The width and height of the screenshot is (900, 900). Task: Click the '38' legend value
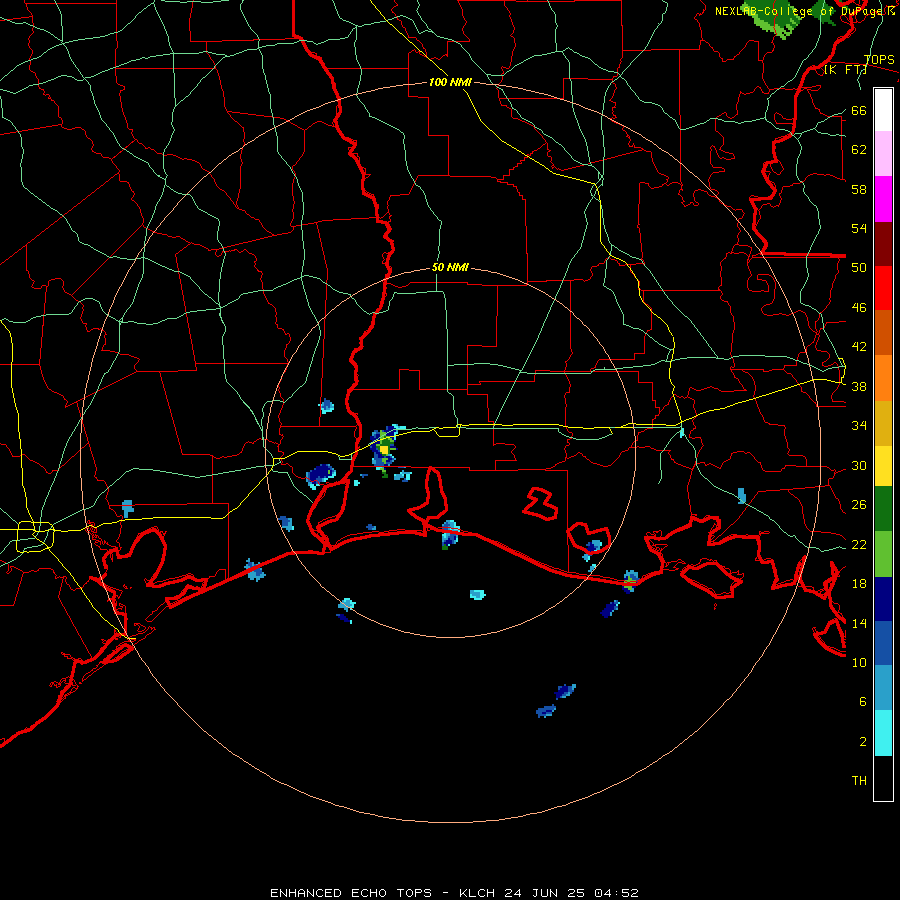(859, 387)
